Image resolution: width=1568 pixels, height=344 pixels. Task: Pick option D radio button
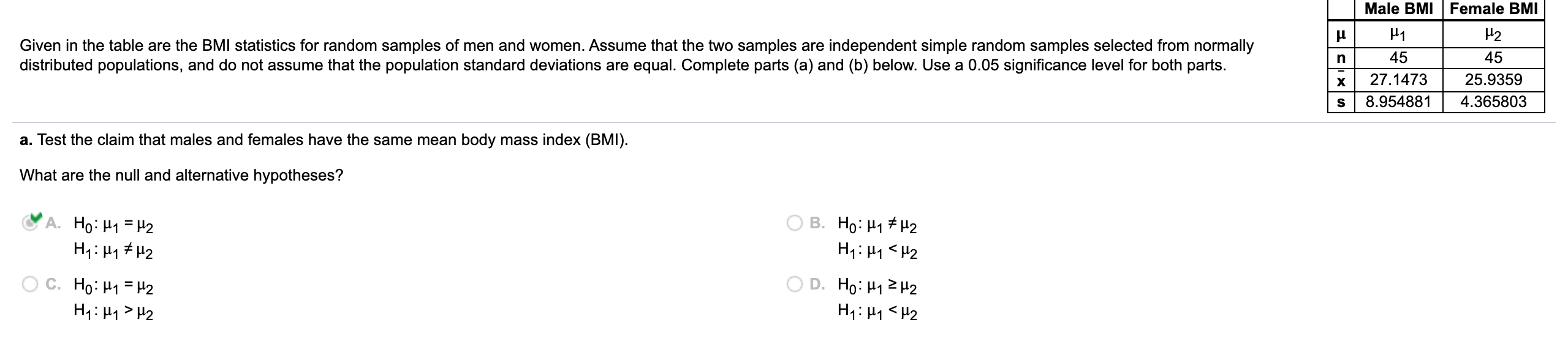(796, 285)
